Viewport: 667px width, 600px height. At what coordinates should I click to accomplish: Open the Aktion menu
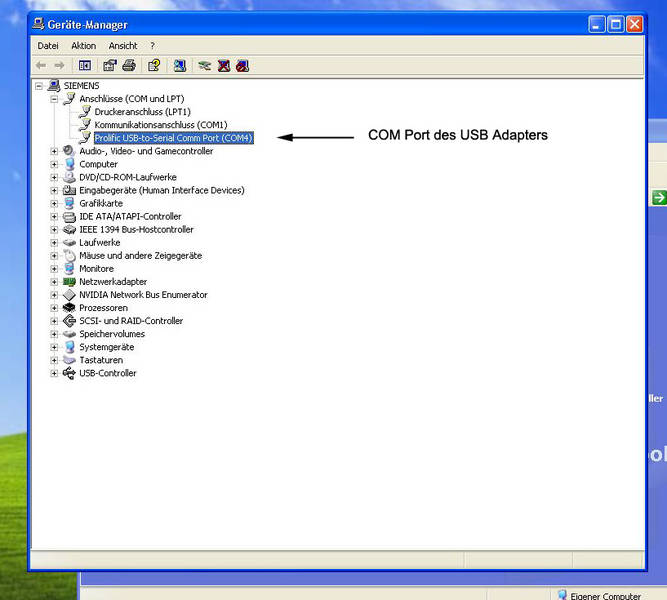[x=83, y=46]
